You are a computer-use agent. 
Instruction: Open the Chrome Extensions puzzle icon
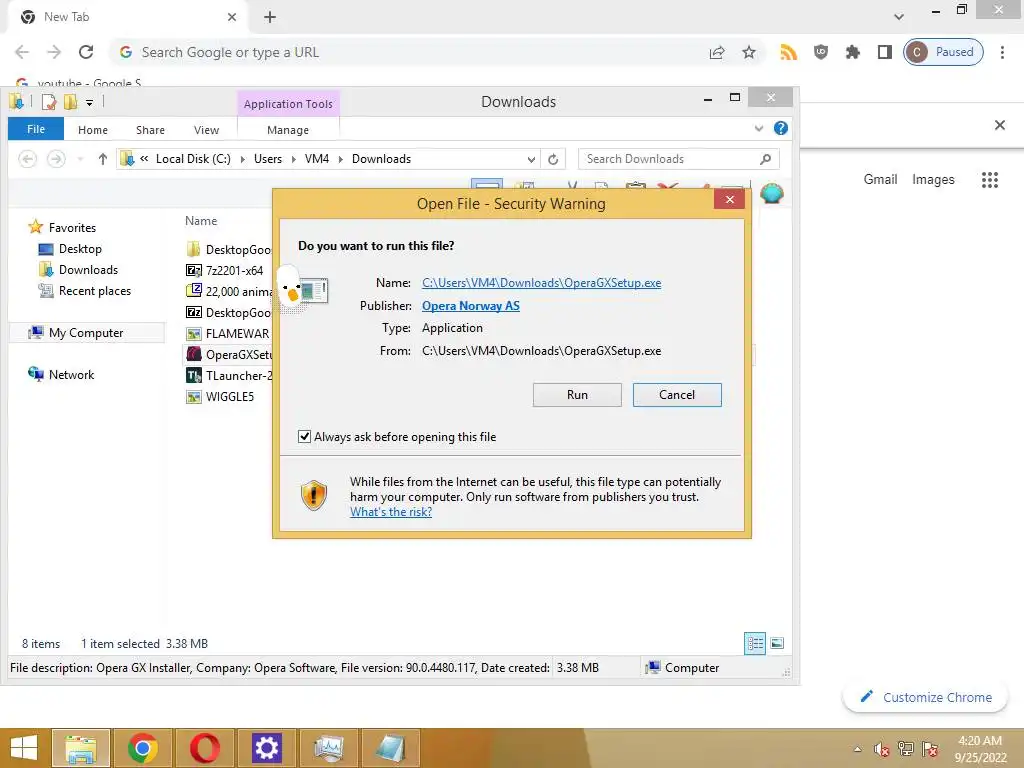853,52
